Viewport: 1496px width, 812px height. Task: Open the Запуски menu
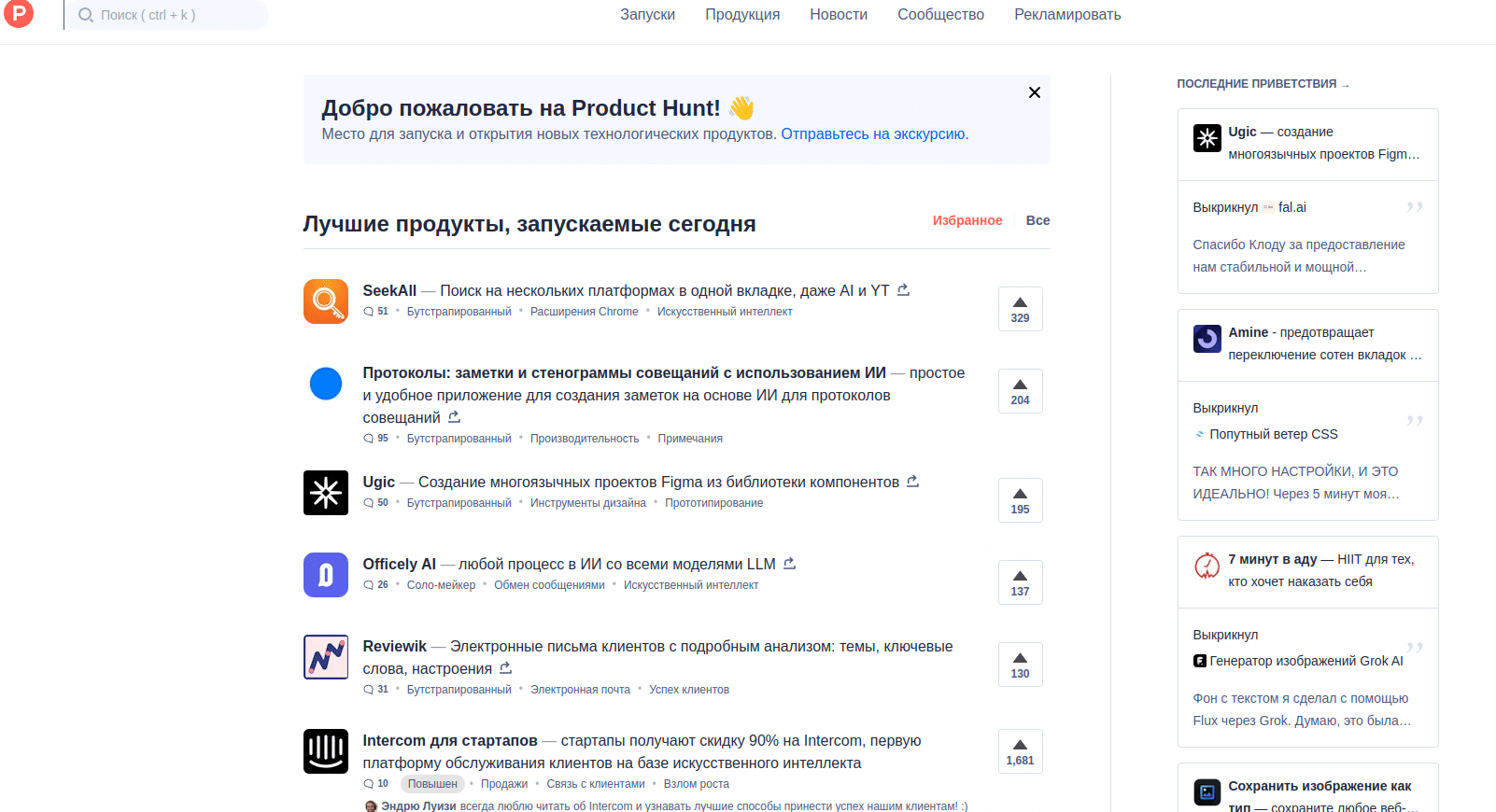coord(647,15)
